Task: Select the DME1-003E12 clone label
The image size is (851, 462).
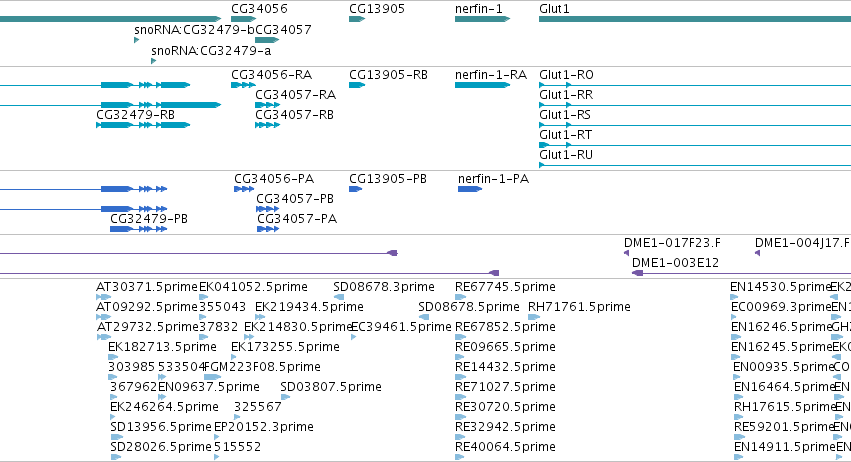Action: [x=676, y=263]
